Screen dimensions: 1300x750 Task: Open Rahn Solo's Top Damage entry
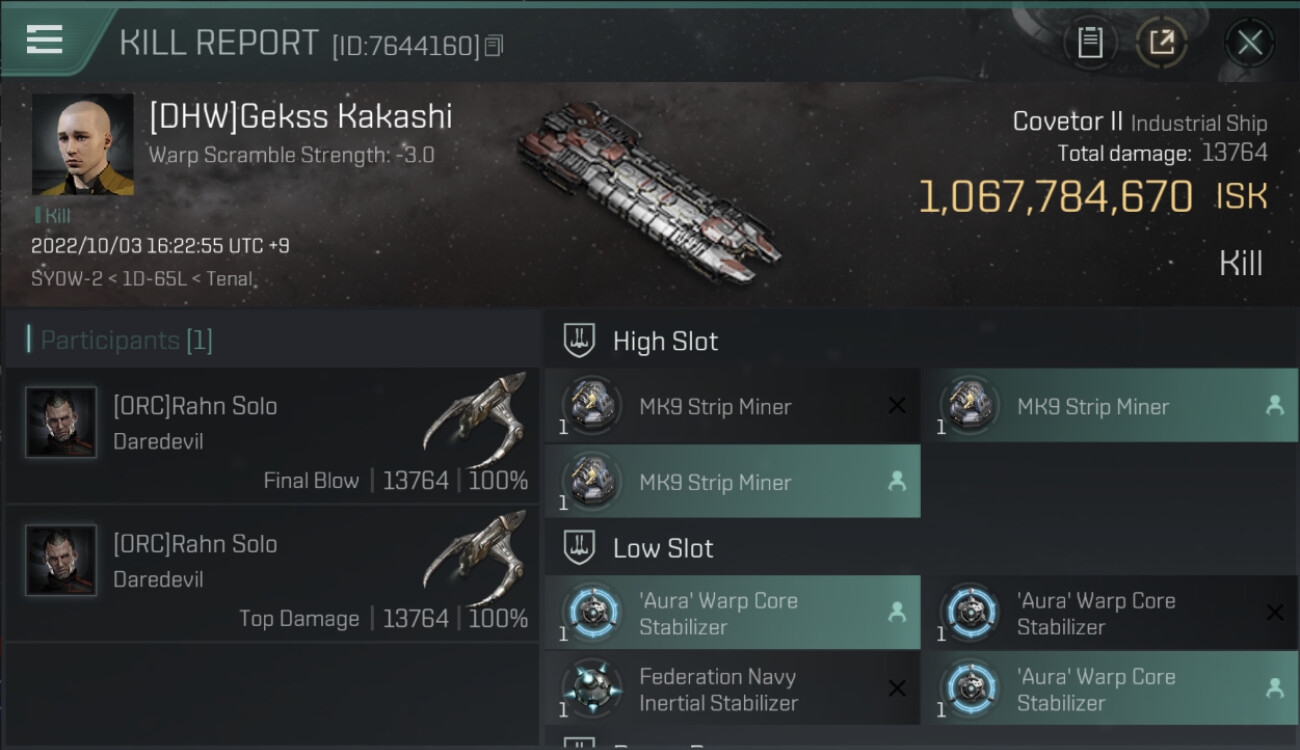pos(272,573)
